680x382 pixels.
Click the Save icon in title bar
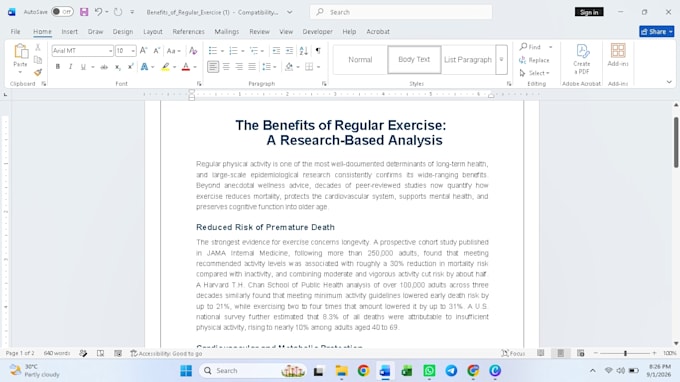pyautogui.click(x=84, y=12)
